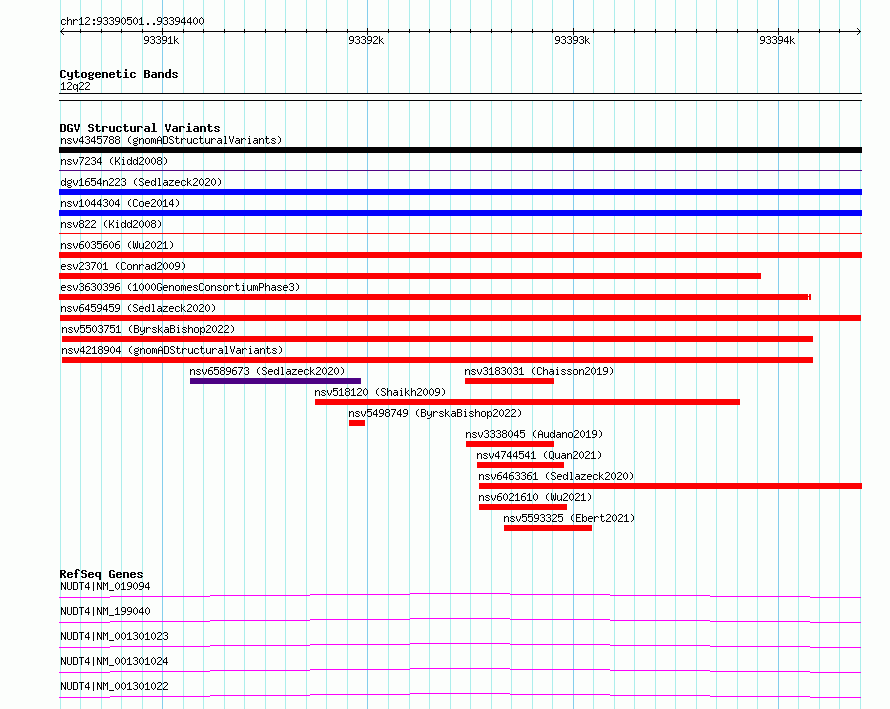Click esv23701 (Conrad2009) label

click(x=123, y=266)
